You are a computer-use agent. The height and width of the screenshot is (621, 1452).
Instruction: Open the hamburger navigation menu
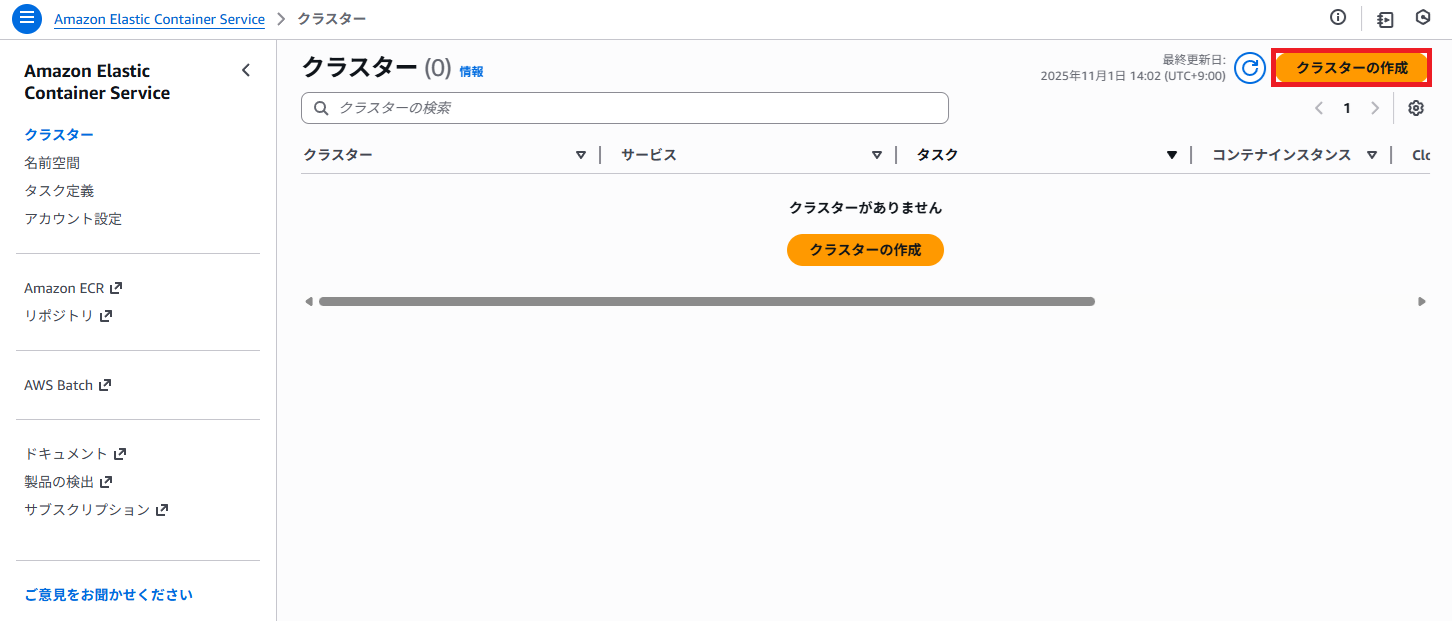point(27,19)
